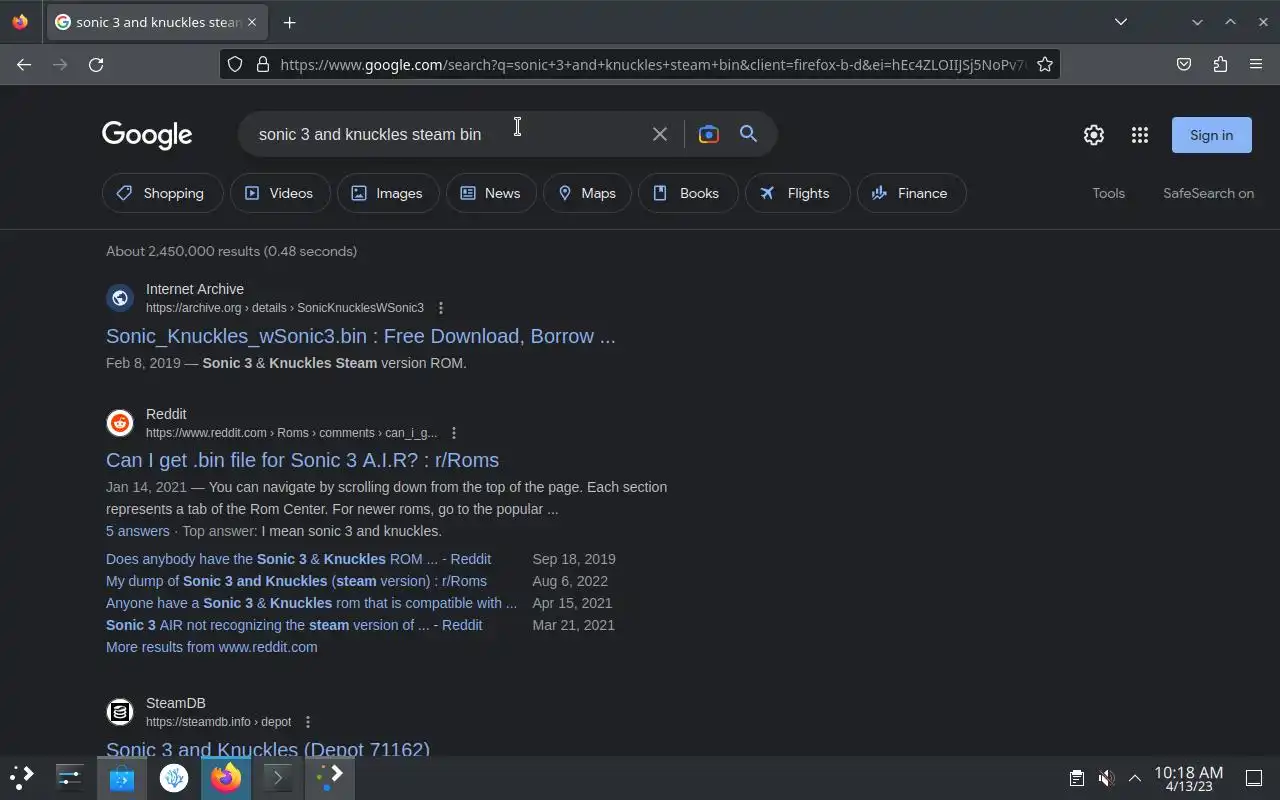This screenshot has width=1280, height=800.
Task: Filter results by Videos
Action: pos(280,193)
